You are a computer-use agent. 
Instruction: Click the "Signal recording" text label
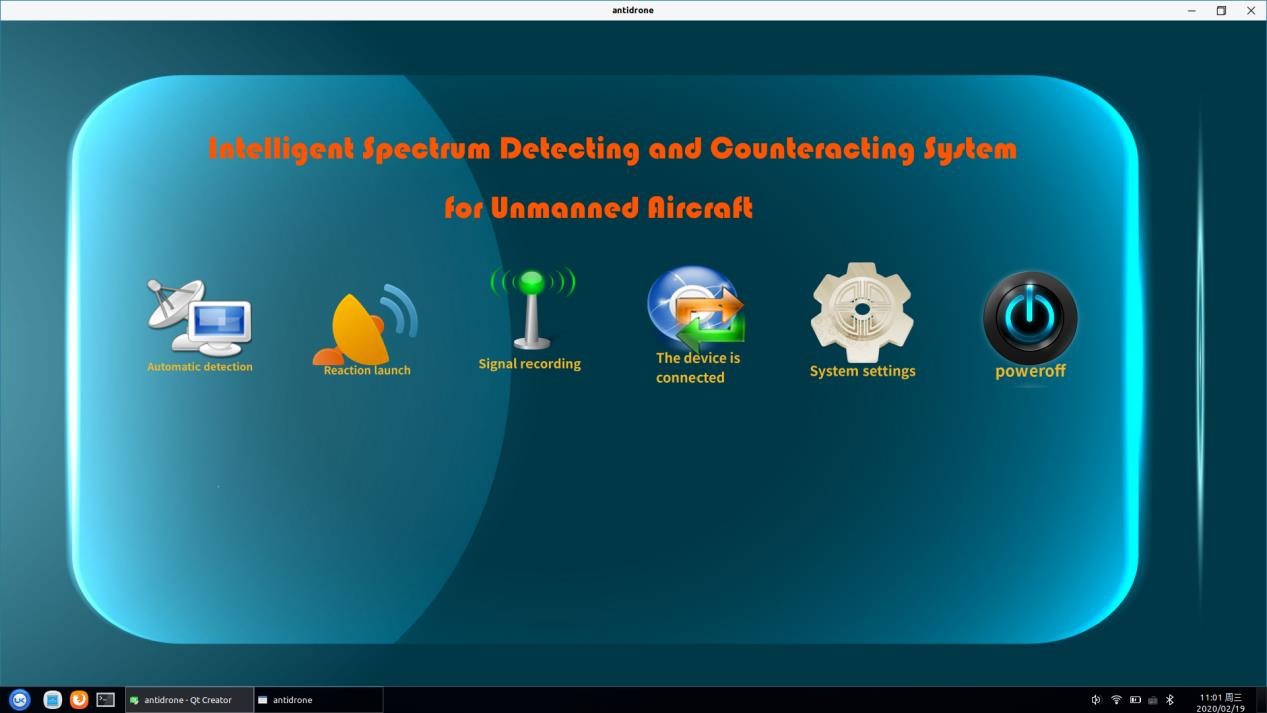pos(529,364)
